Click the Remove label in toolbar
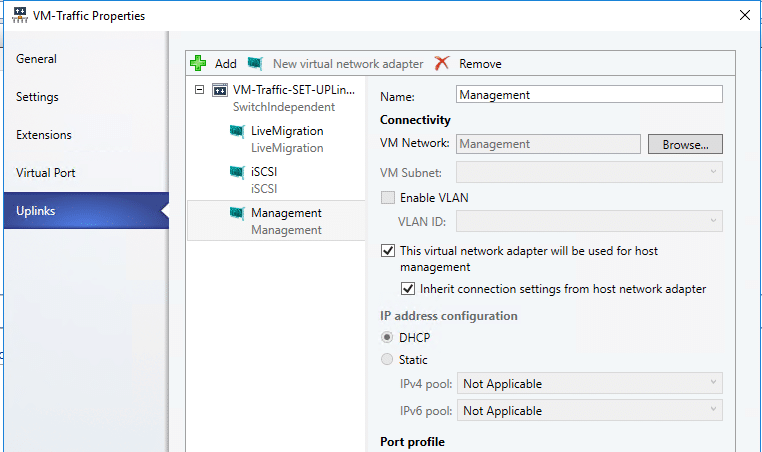The image size is (762, 452). [480, 64]
